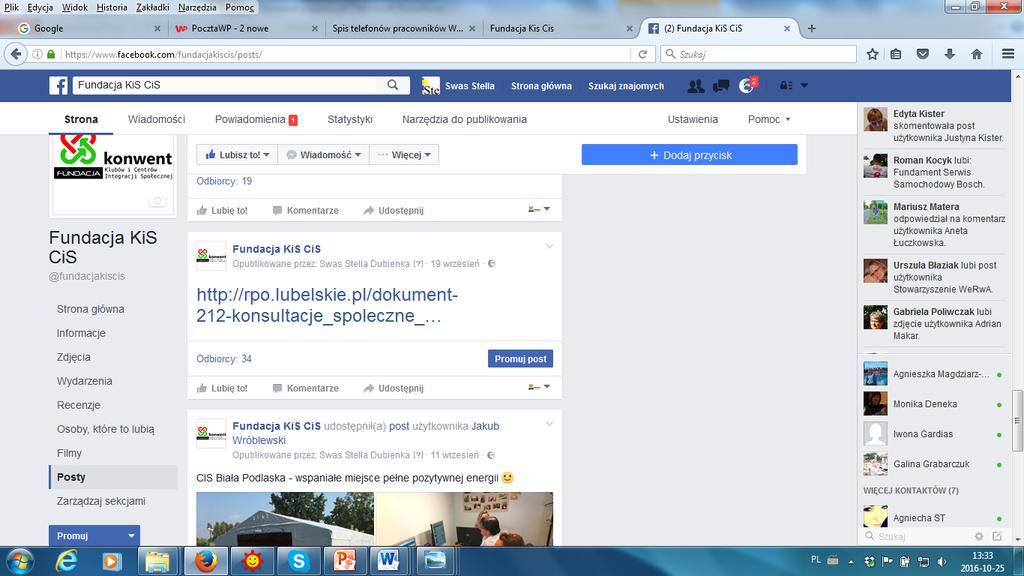
Task: Open the Statystyki page tab
Action: (350, 120)
